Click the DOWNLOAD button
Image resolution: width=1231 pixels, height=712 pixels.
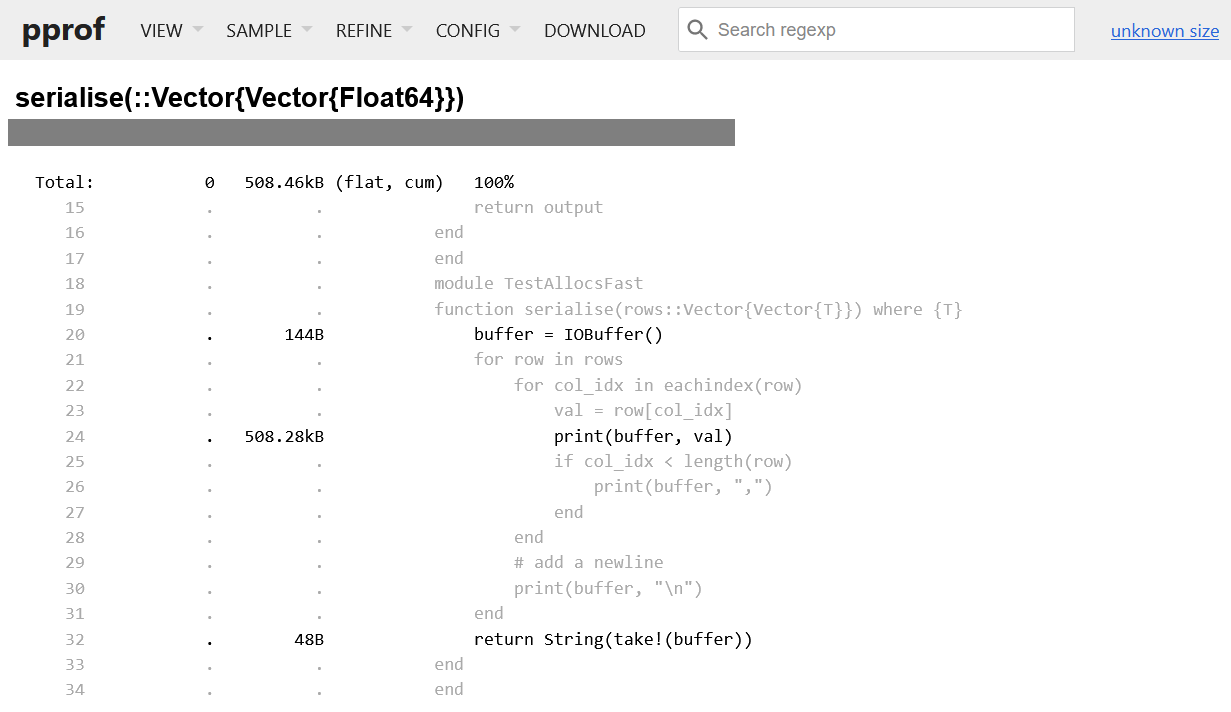594,31
